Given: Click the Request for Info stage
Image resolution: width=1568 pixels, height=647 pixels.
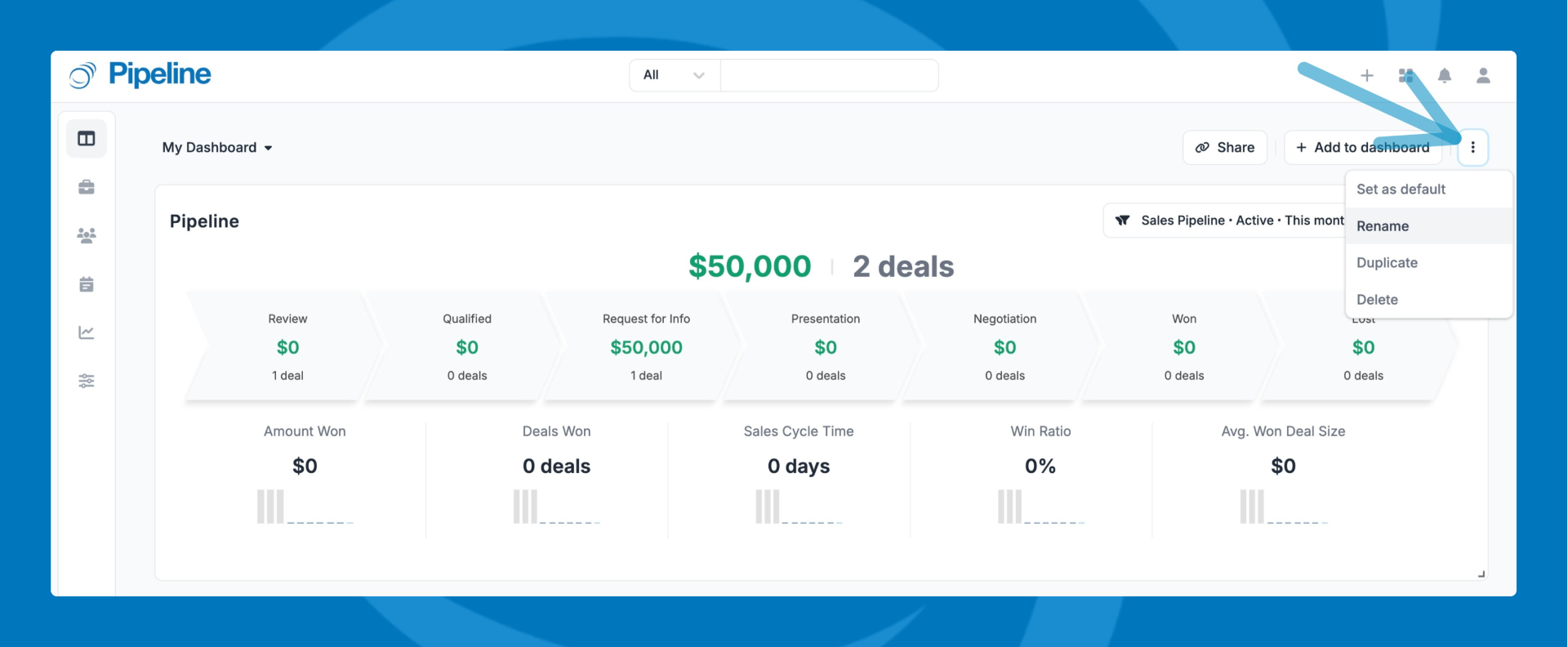Looking at the screenshot, I should coord(644,346).
